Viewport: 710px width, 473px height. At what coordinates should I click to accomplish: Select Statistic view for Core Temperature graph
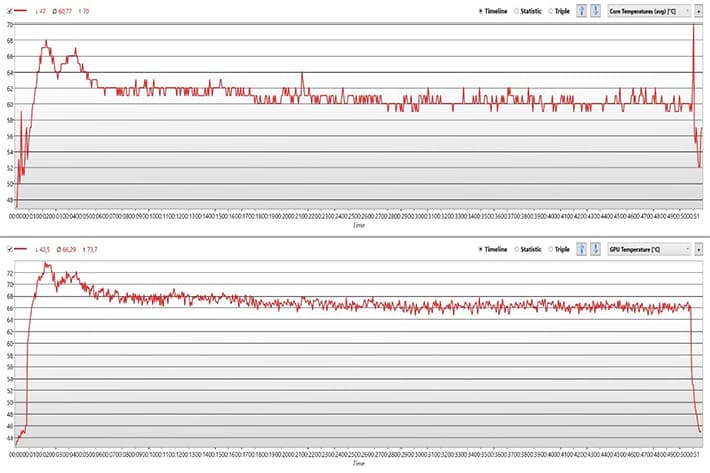(x=528, y=11)
